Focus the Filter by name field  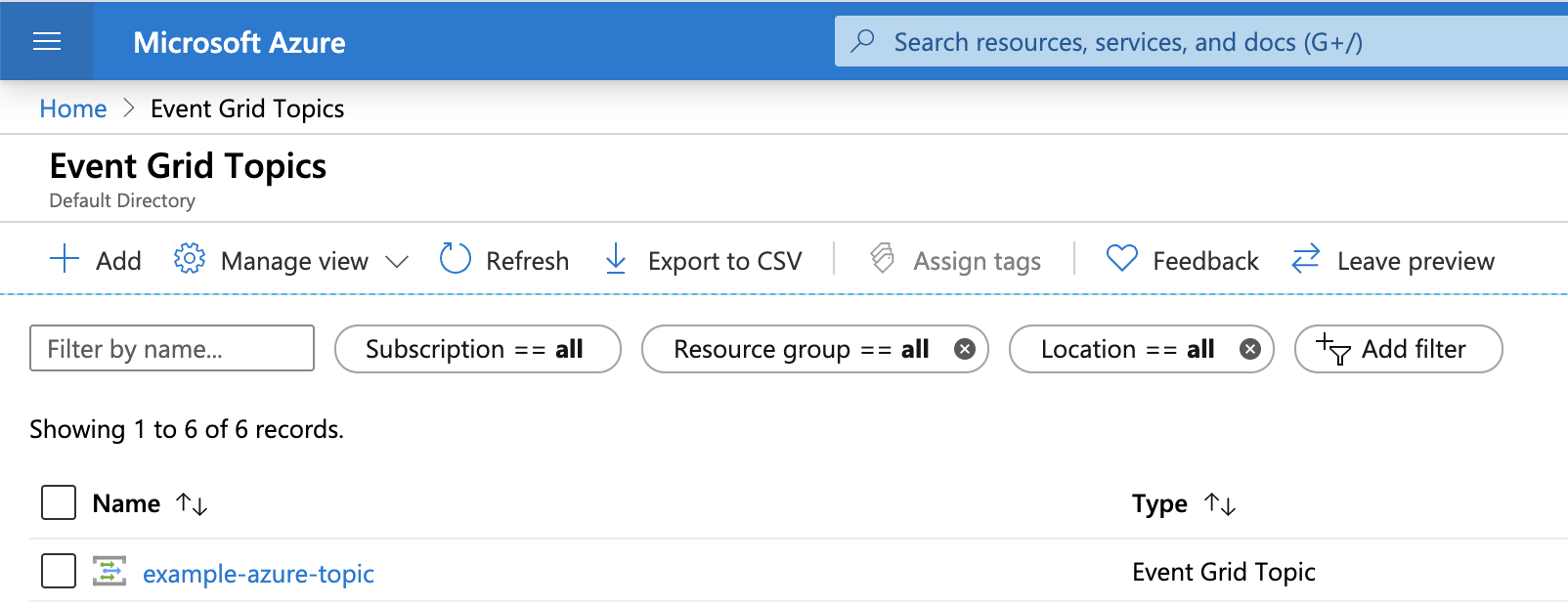pyautogui.click(x=172, y=348)
